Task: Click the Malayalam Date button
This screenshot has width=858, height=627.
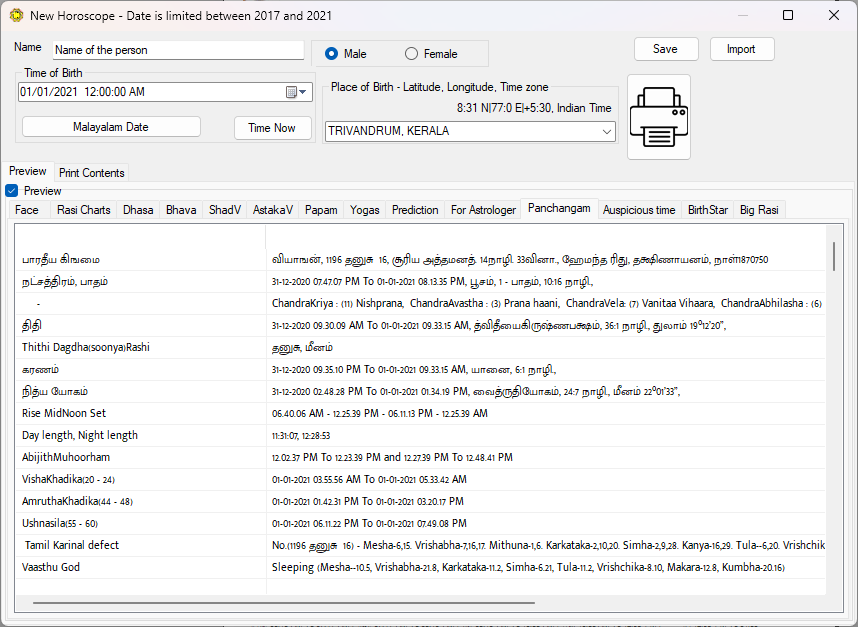Action: coord(111,127)
